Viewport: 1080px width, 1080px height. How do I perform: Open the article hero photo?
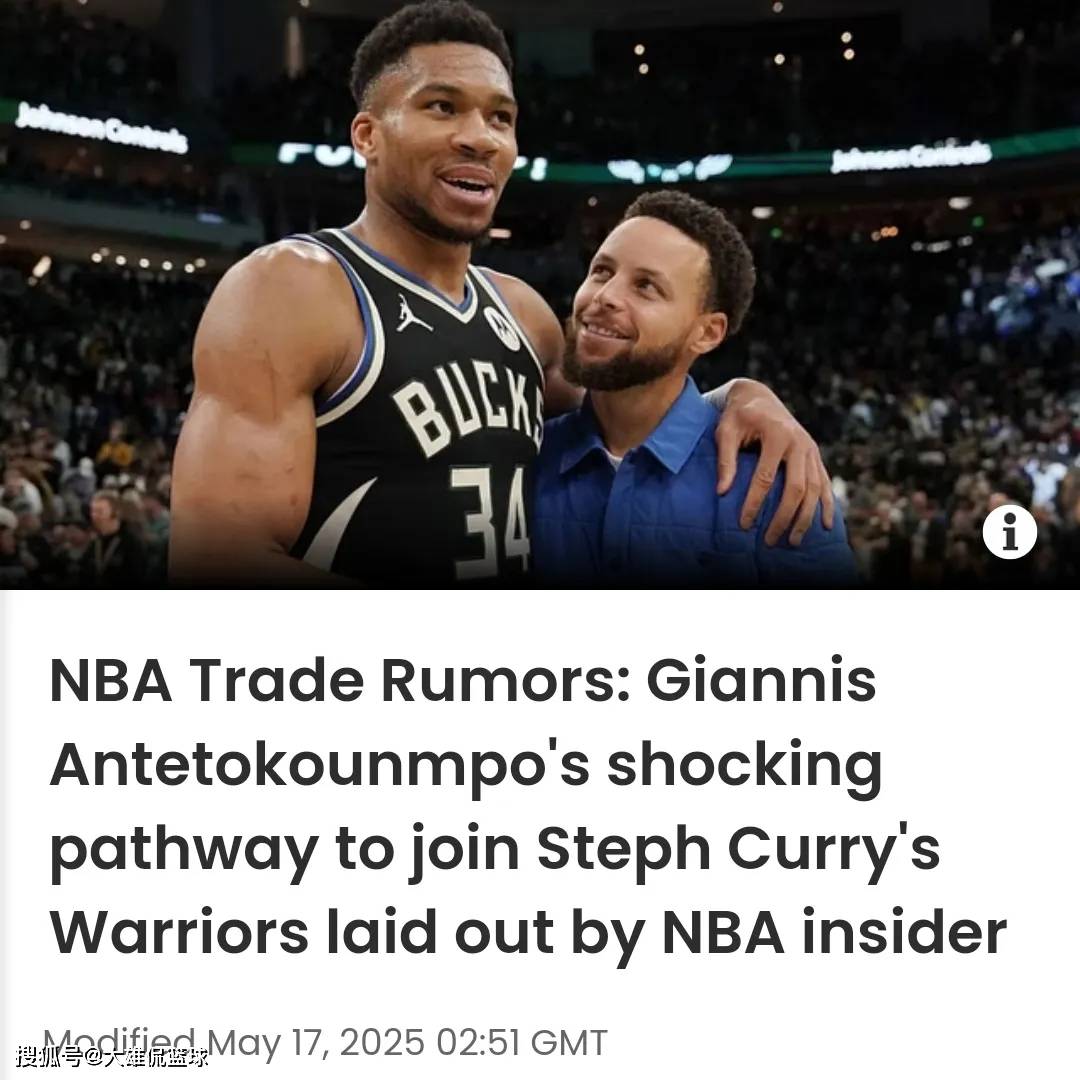click(540, 295)
